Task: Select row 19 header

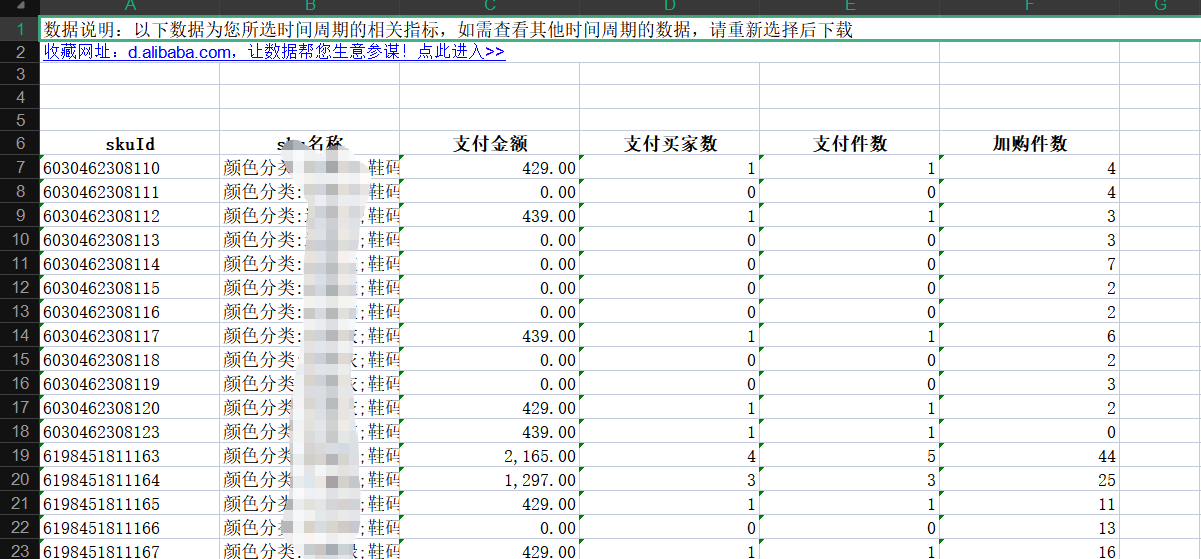Action: tap(20, 456)
